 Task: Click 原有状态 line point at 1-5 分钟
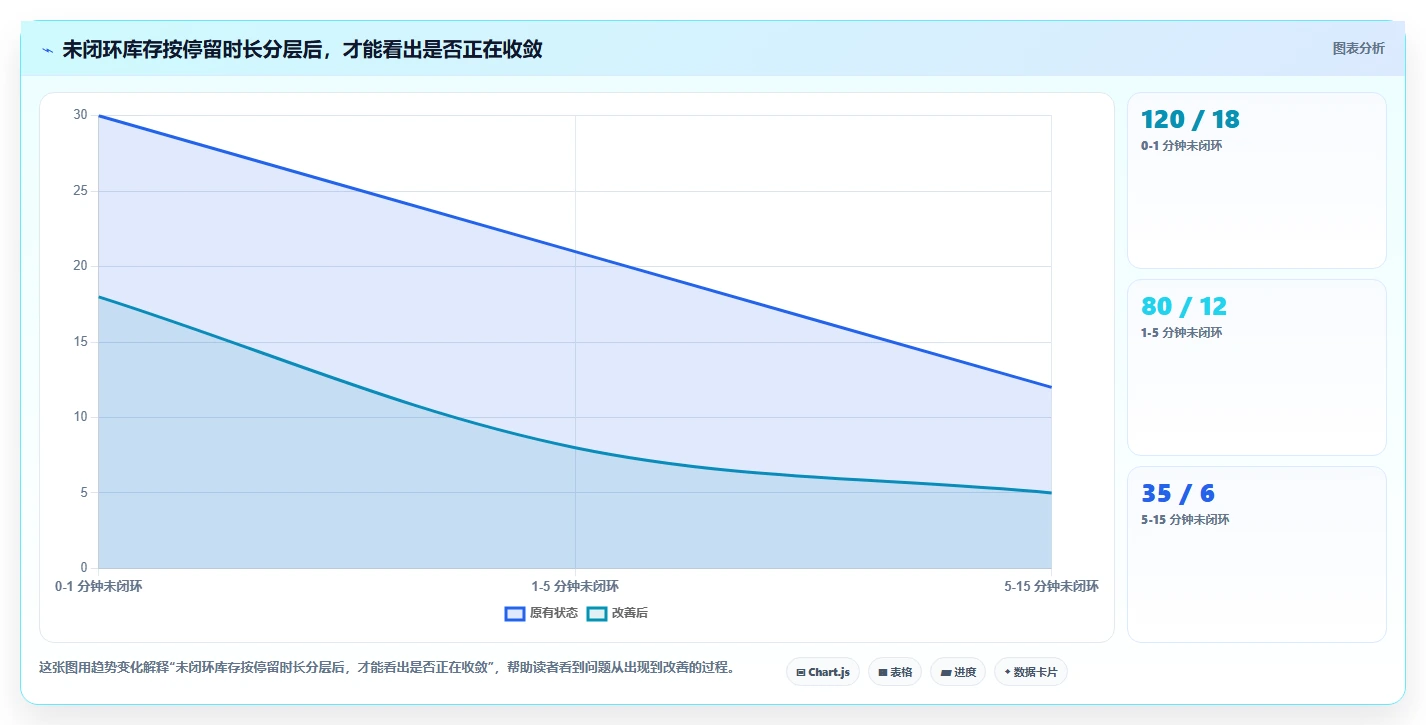coord(575,251)
